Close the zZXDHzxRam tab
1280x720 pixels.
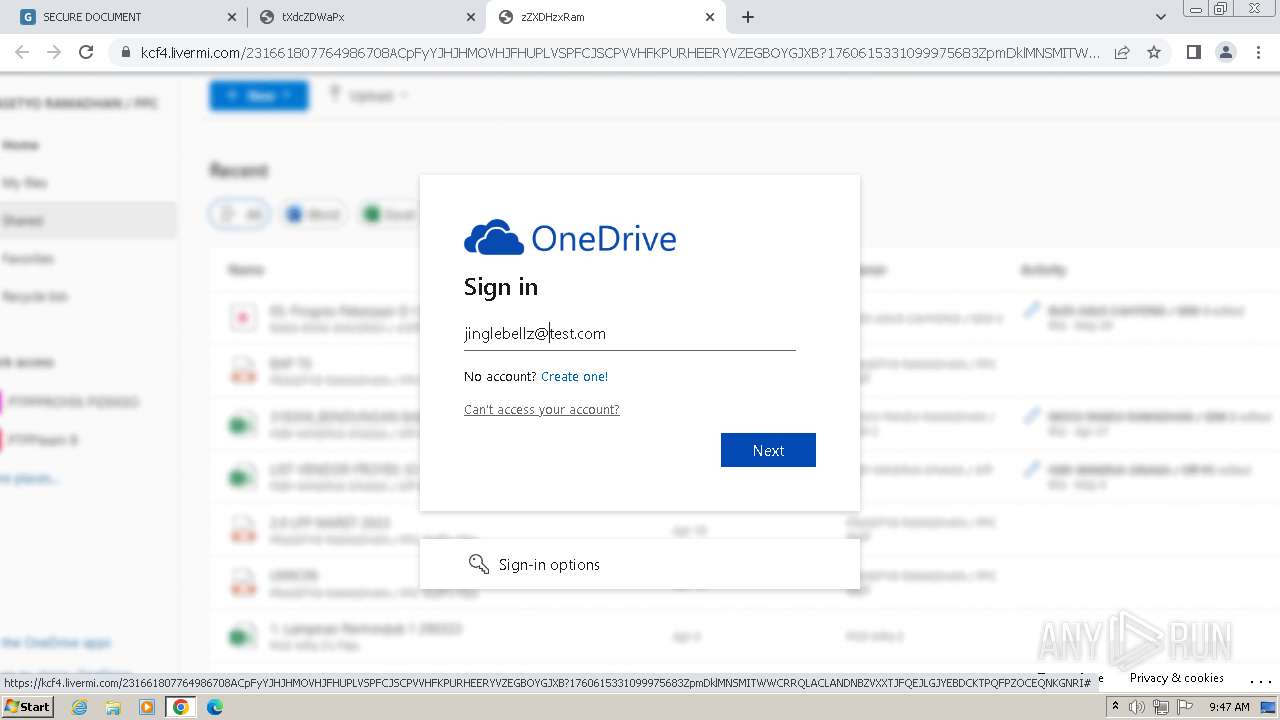pyautogui.click(x=710, y=17)
